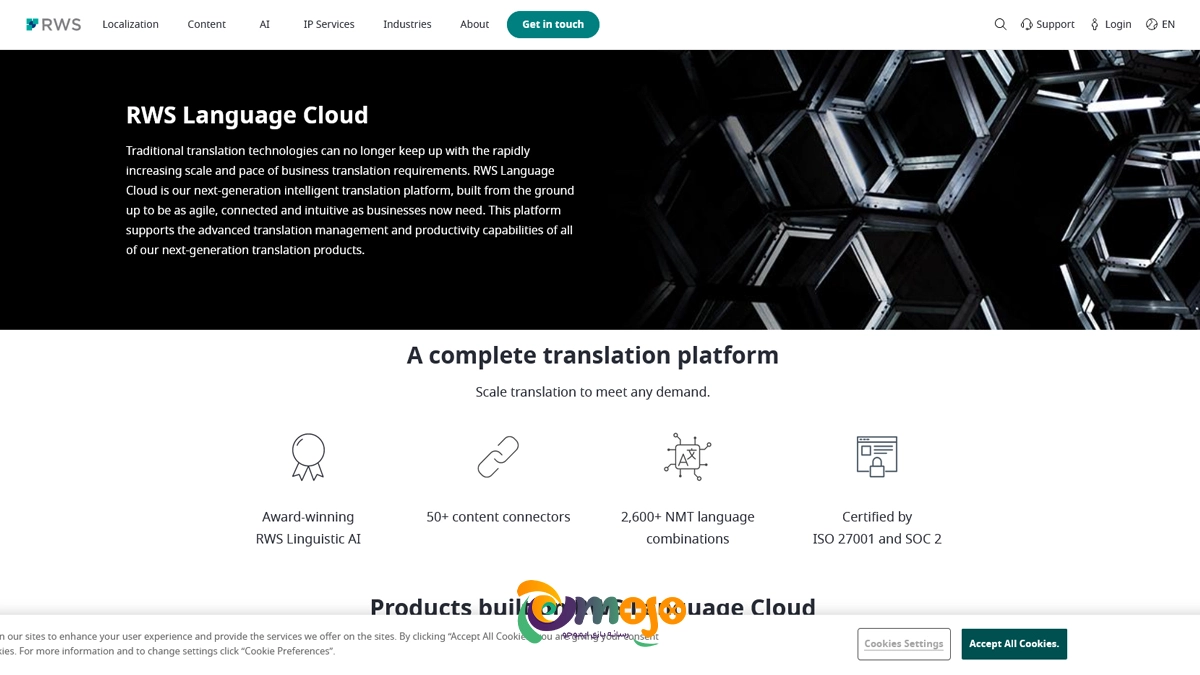Viewport: 1200px width, 675px height.
Task: Click "2,600+ NMT language combinations" text
Action: pyautogui.click(x=688, y=528)
